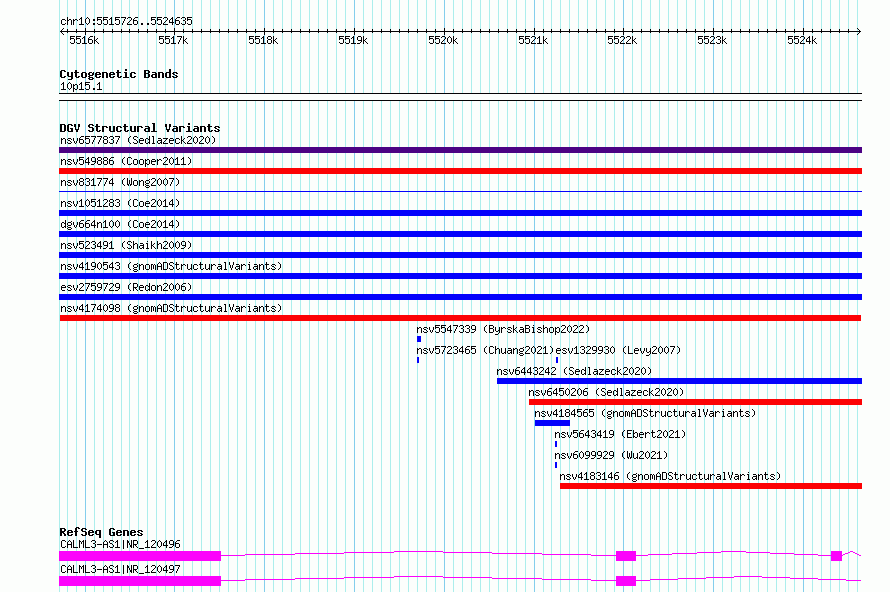This screenshot has height=592, width=890.
Task: Select the esv2759729 Redon2006 blue bar
Action: 460,297
